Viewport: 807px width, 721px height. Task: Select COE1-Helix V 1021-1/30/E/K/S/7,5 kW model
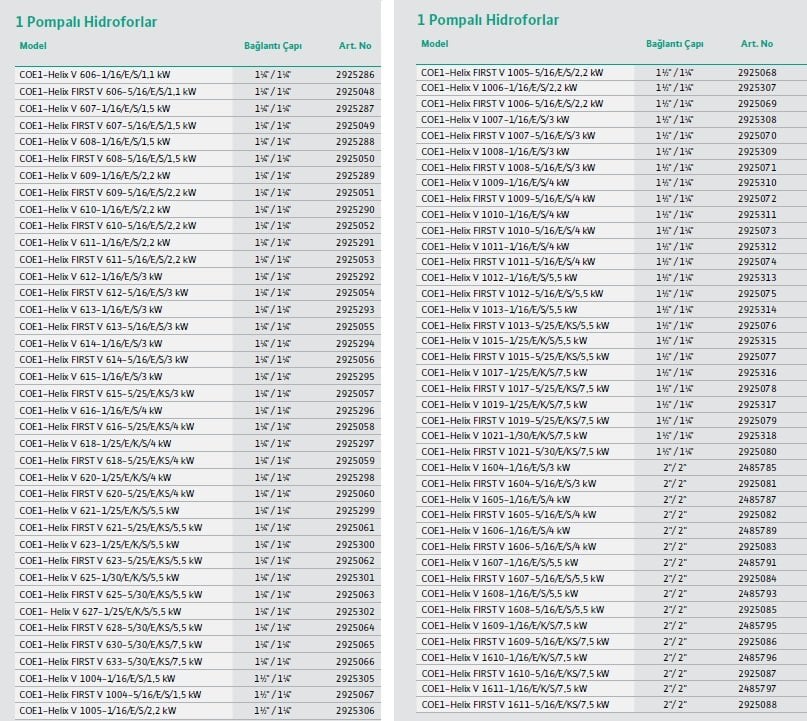click(x=503, y=436)
